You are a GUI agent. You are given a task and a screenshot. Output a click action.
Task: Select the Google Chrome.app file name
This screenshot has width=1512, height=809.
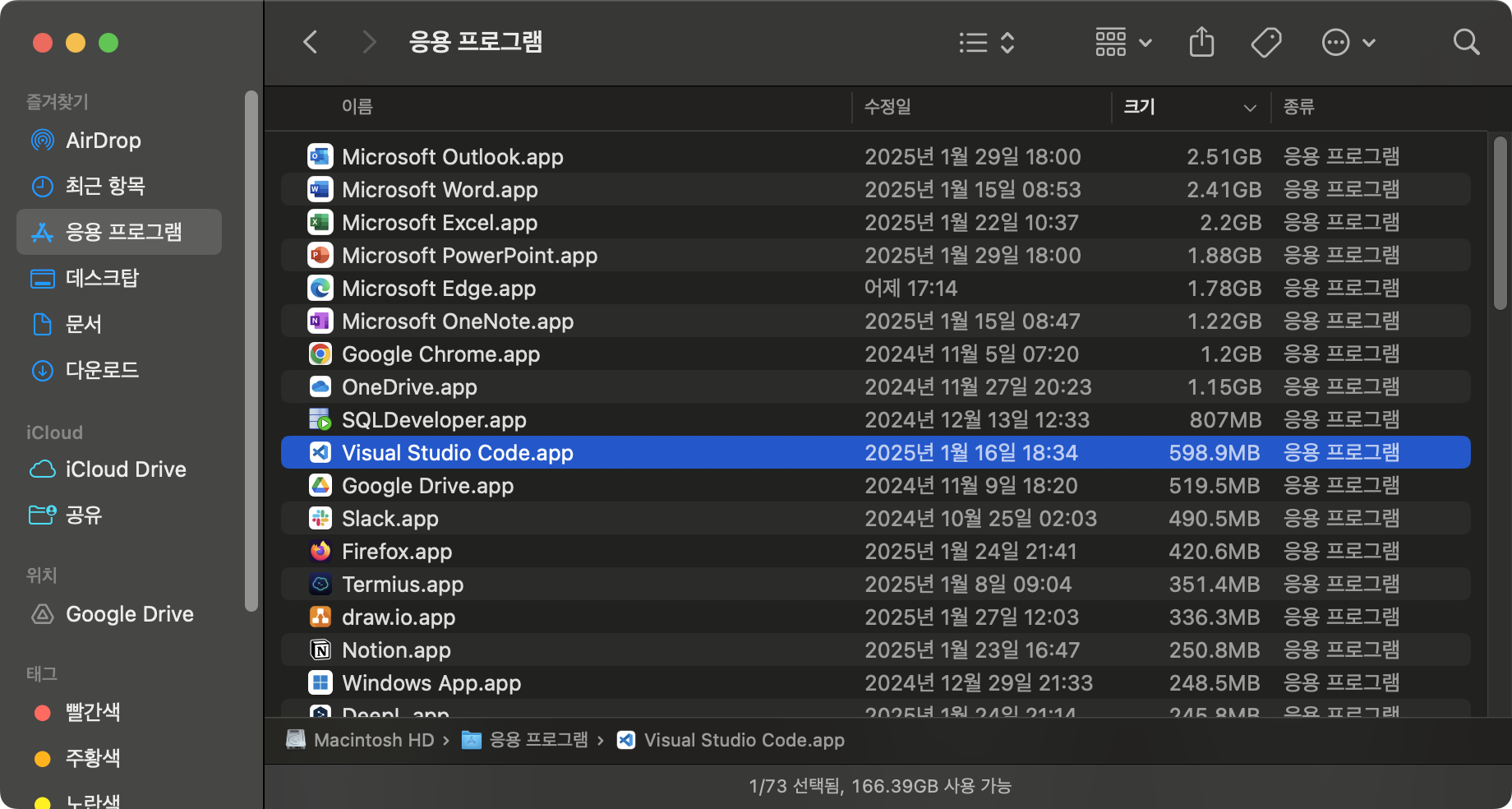(441, 354)
